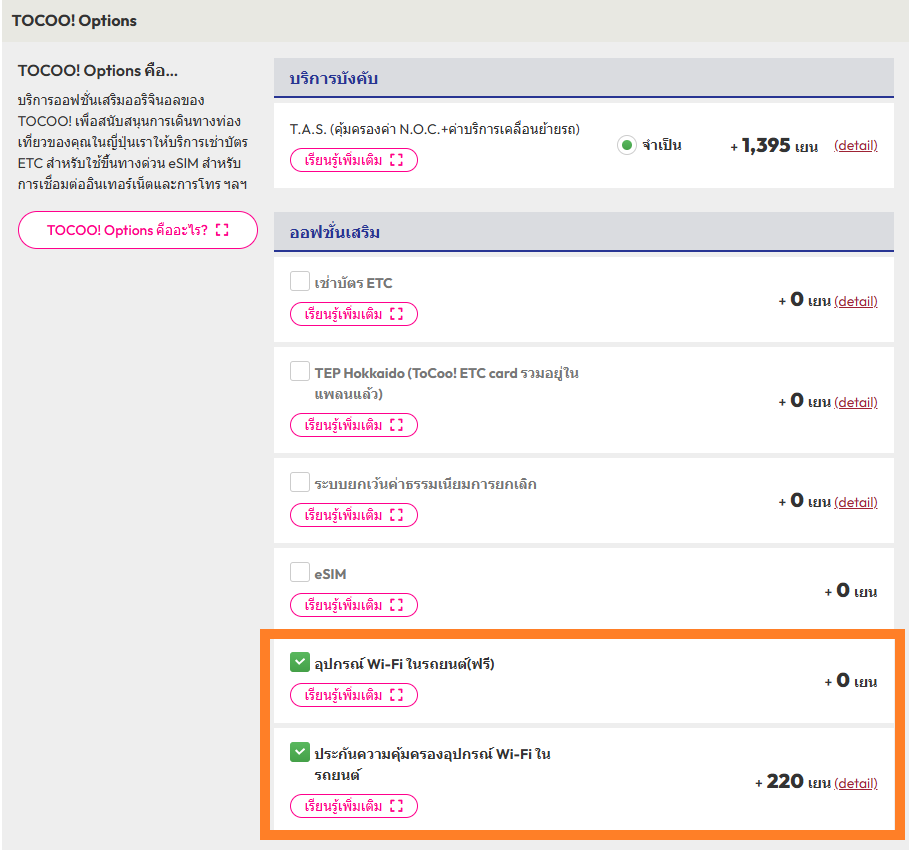The width and height of the screenshot is (909, 850).
Task: Click เรียนรู้เพิ่มเติม under ประกันความคุ้มครองอุปกรณ์ Wi-Fi
Action: pos(354,806)
